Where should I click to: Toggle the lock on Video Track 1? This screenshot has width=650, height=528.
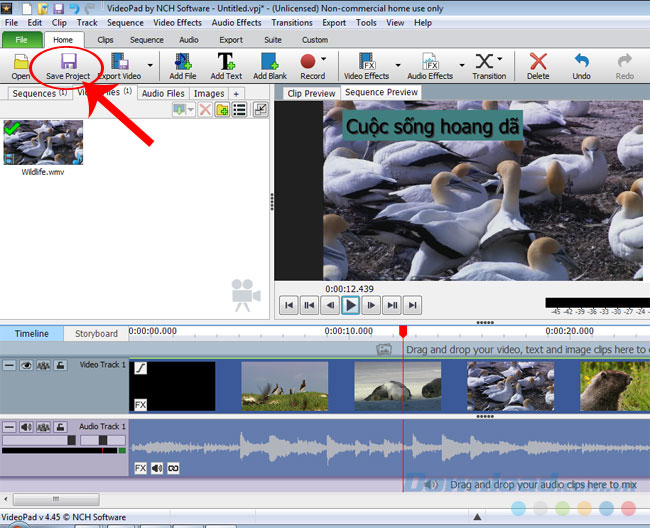coord(60,366)
